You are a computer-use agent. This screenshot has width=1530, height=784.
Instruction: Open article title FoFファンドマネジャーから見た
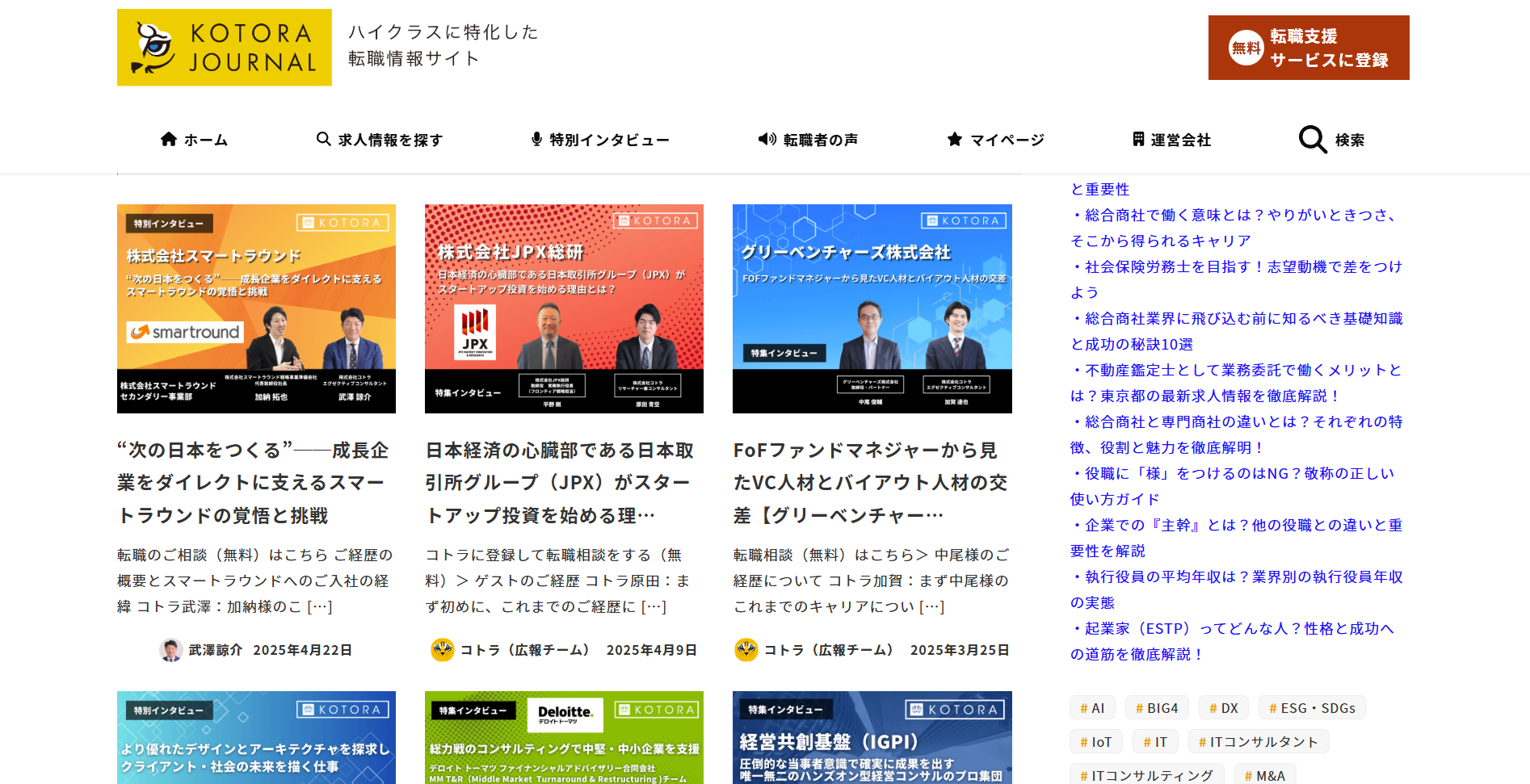pos(871,483)
